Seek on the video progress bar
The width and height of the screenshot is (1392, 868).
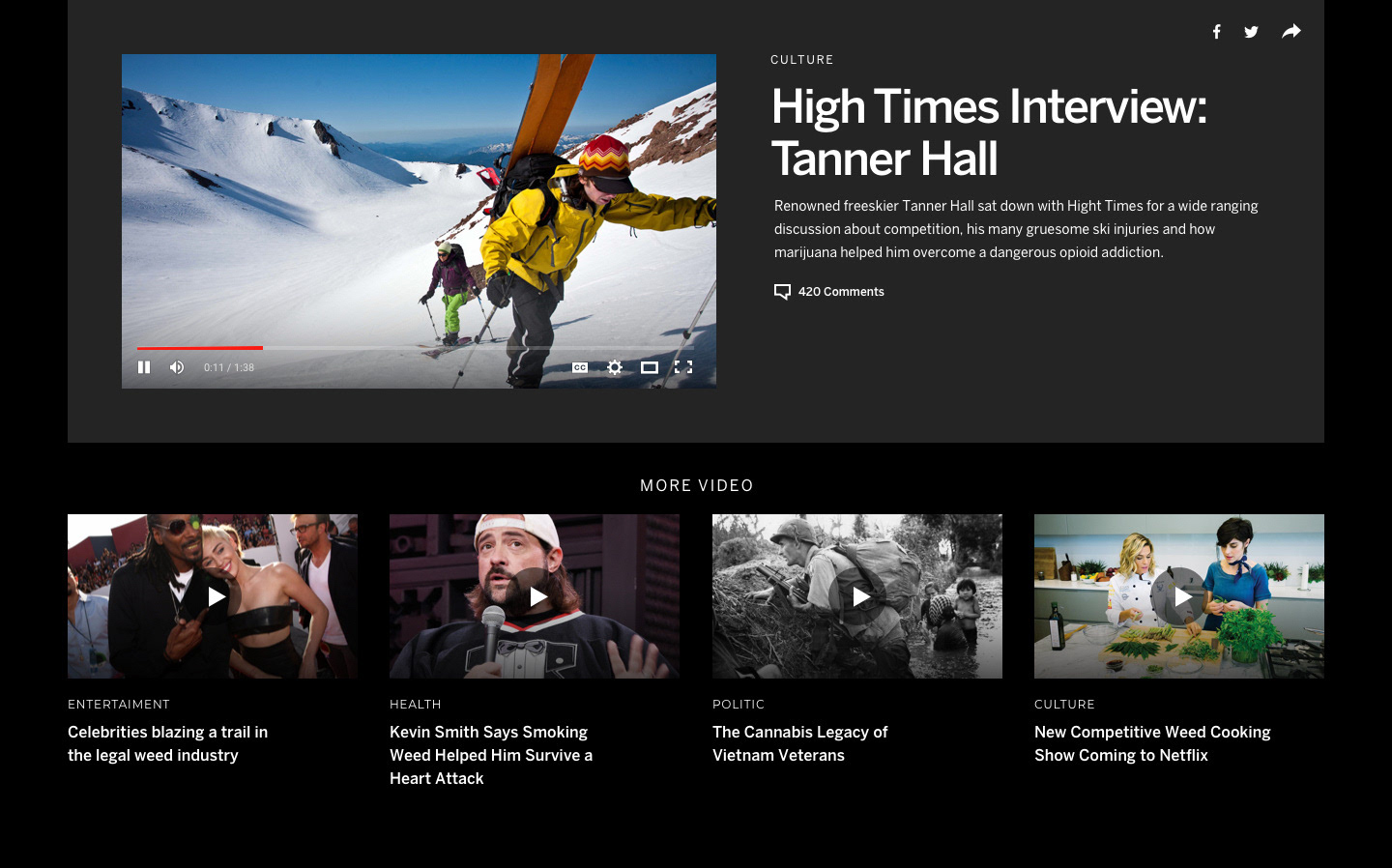416,347
